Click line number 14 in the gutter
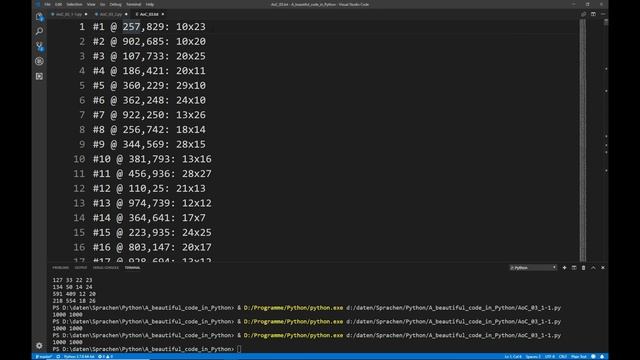 (79, 218)
